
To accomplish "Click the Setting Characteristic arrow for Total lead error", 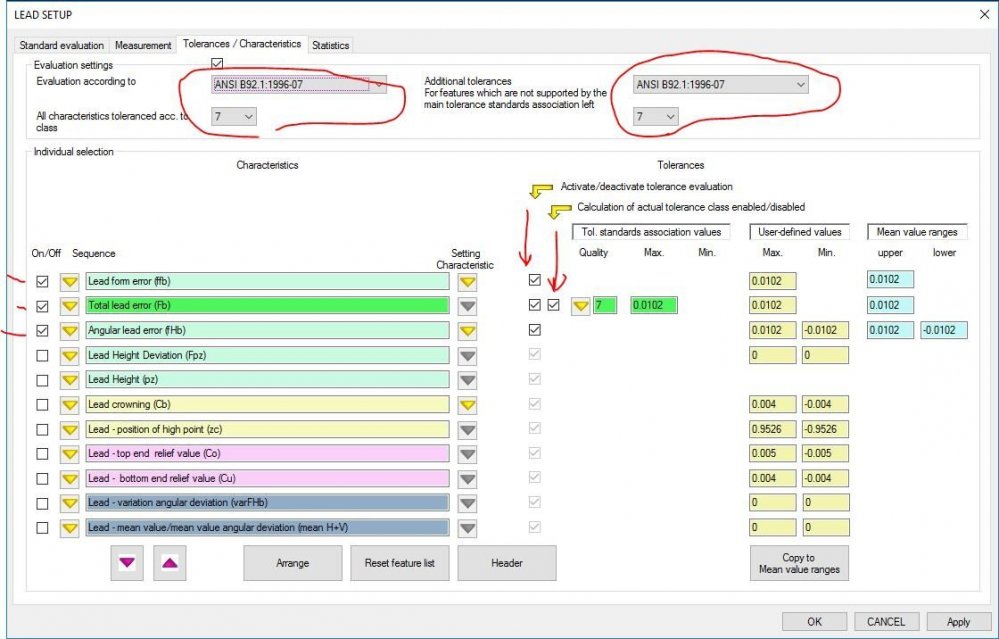I will pyautogui.click(x=467, y=306).
